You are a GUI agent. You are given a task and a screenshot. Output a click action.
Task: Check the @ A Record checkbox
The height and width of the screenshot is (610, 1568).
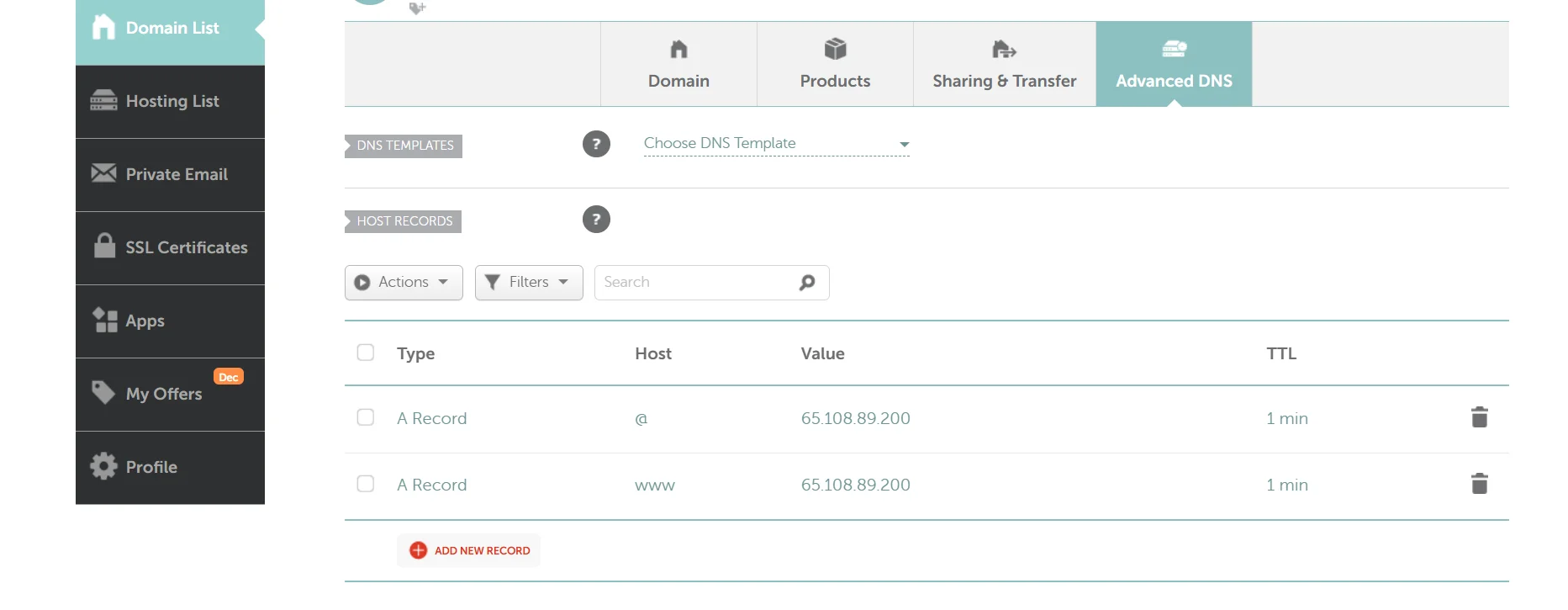(366, 417)
